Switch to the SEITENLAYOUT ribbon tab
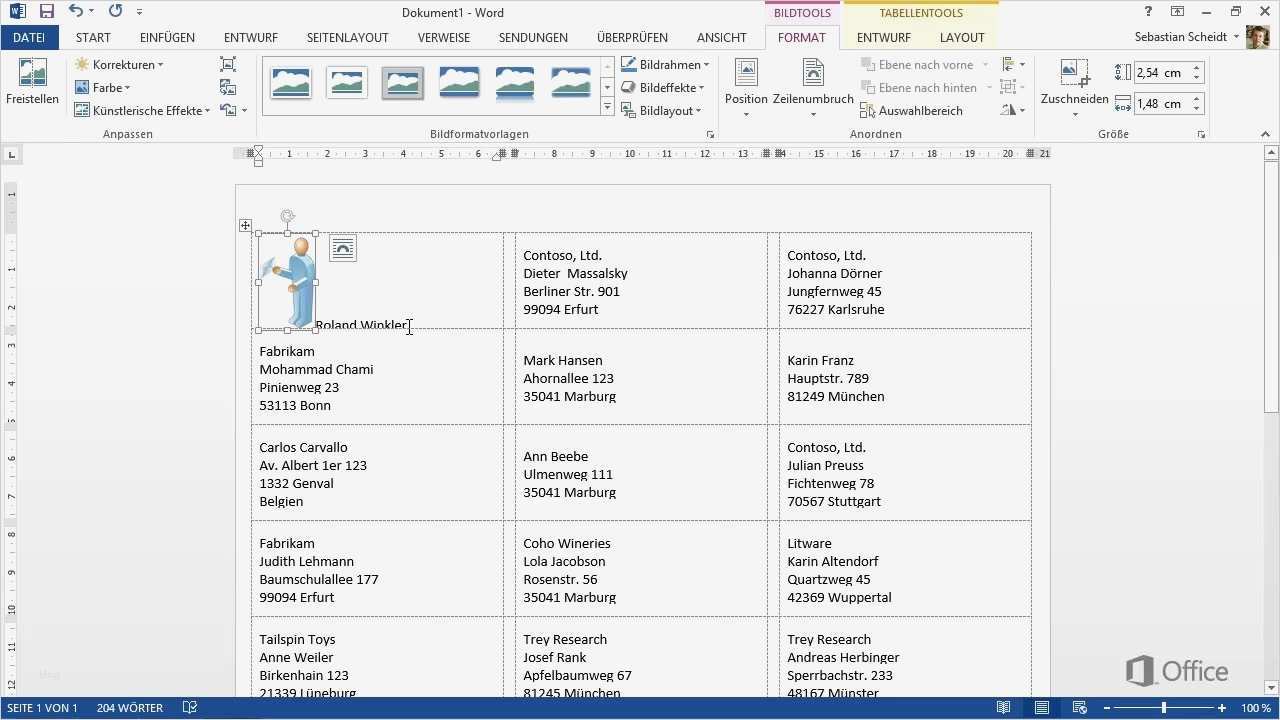 pos(347,37)
